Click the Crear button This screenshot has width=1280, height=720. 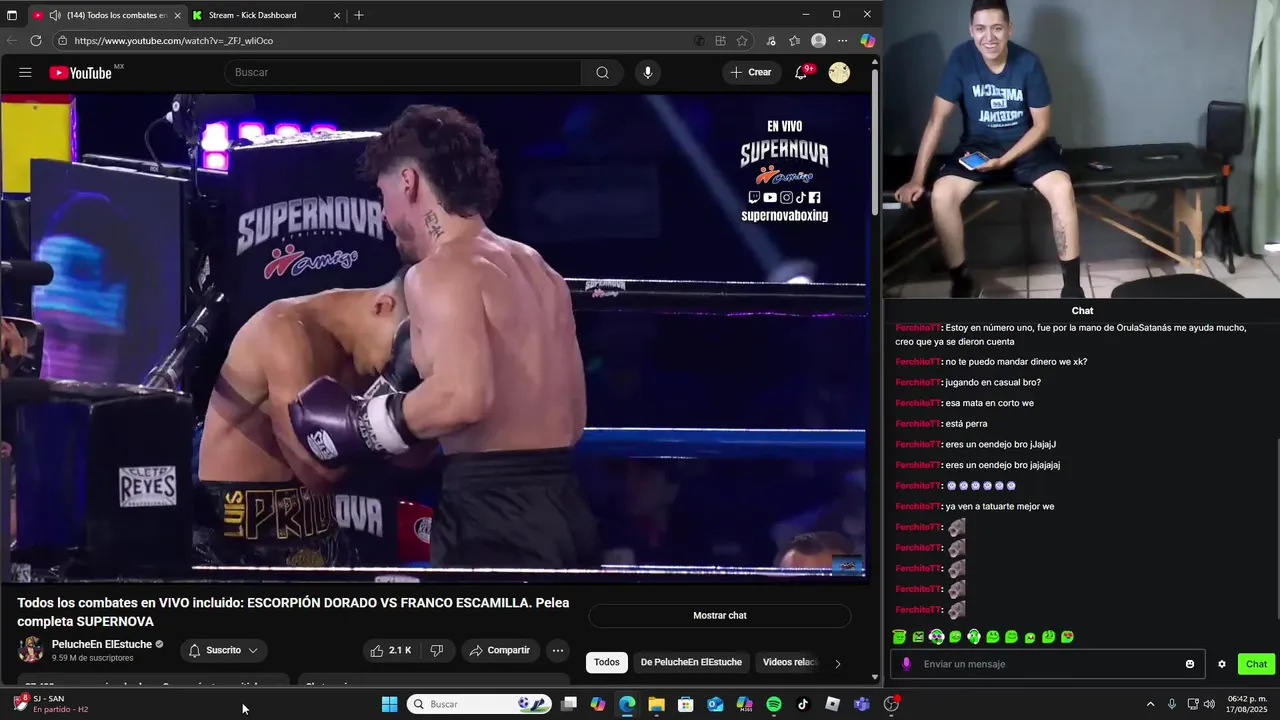coord(751,72)
